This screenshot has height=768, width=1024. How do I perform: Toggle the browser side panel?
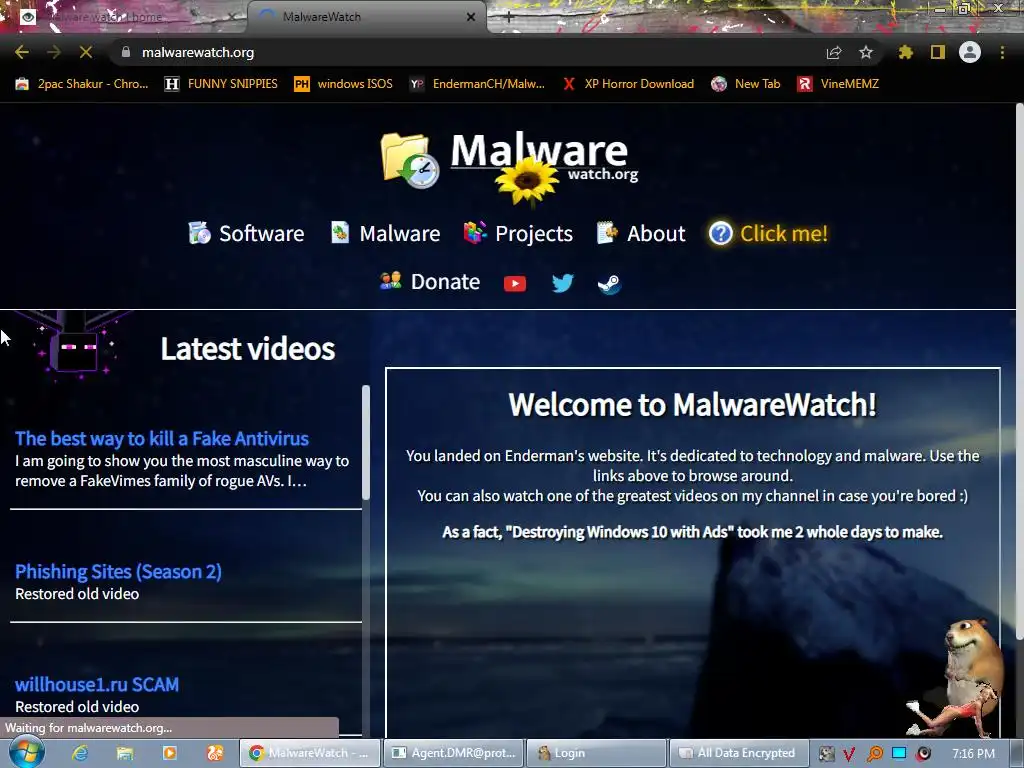(938, 52)
